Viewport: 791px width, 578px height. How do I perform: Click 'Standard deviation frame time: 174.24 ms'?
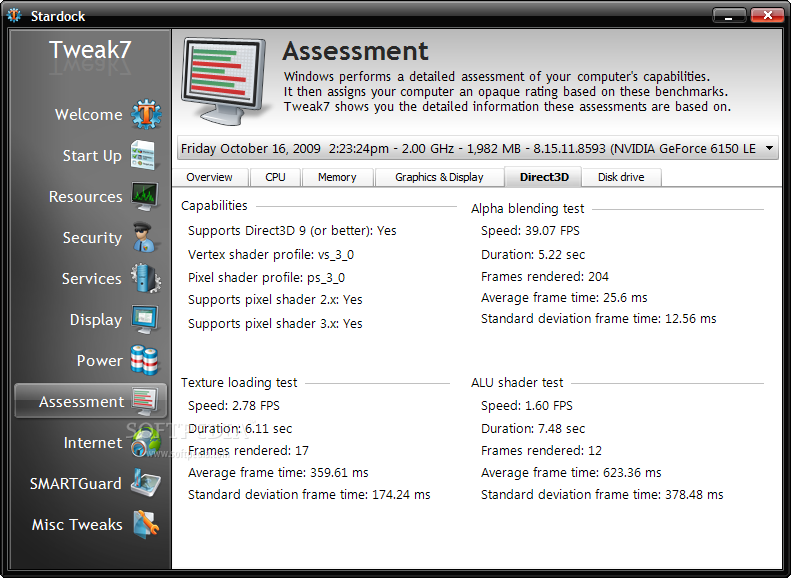click(309, 495)
